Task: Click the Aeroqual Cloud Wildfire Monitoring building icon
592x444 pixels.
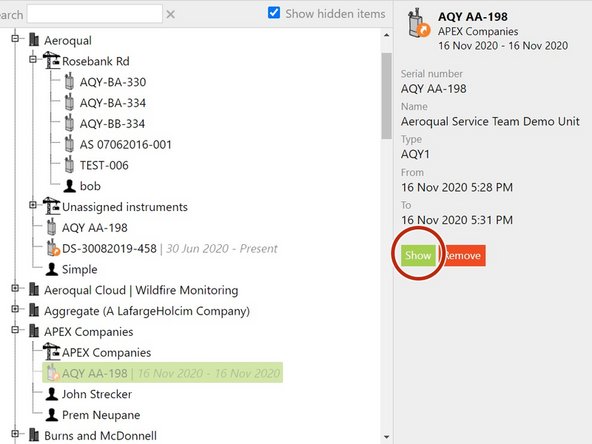Action: [x=34, y=289]
